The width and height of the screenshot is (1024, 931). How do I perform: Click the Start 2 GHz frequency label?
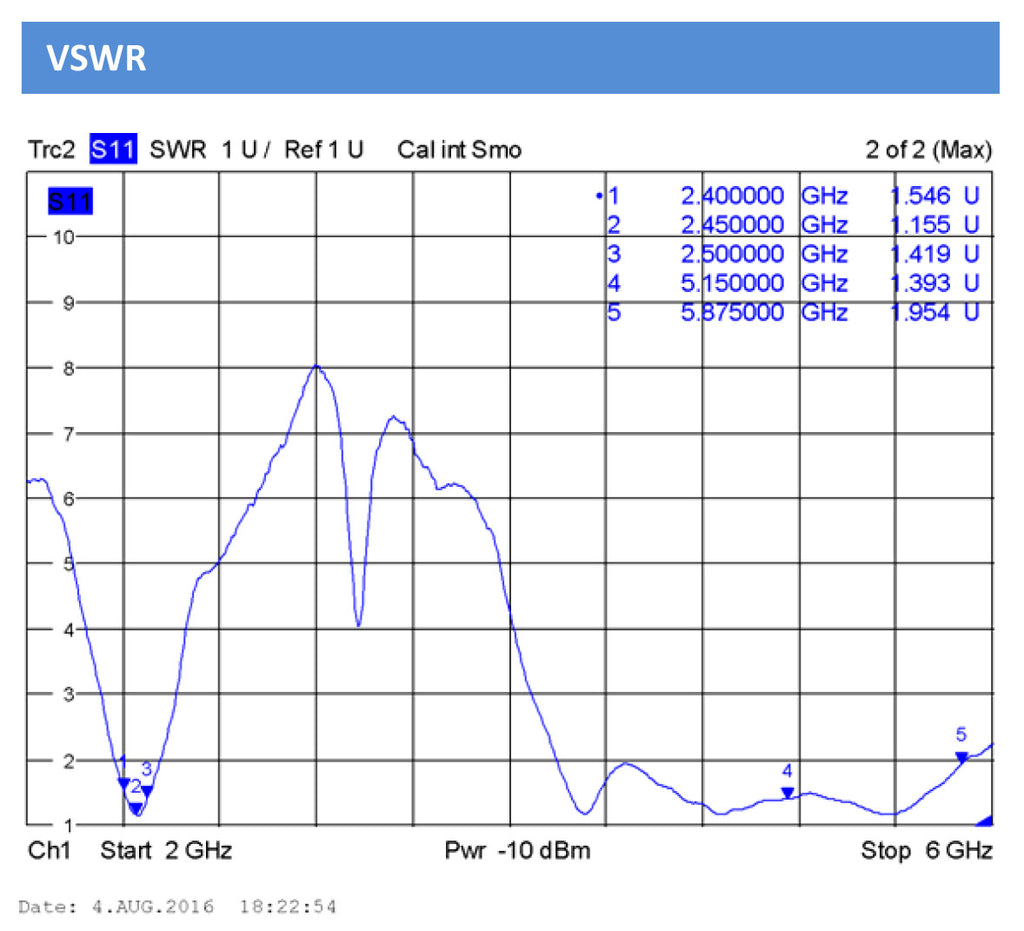click(166, 851)
